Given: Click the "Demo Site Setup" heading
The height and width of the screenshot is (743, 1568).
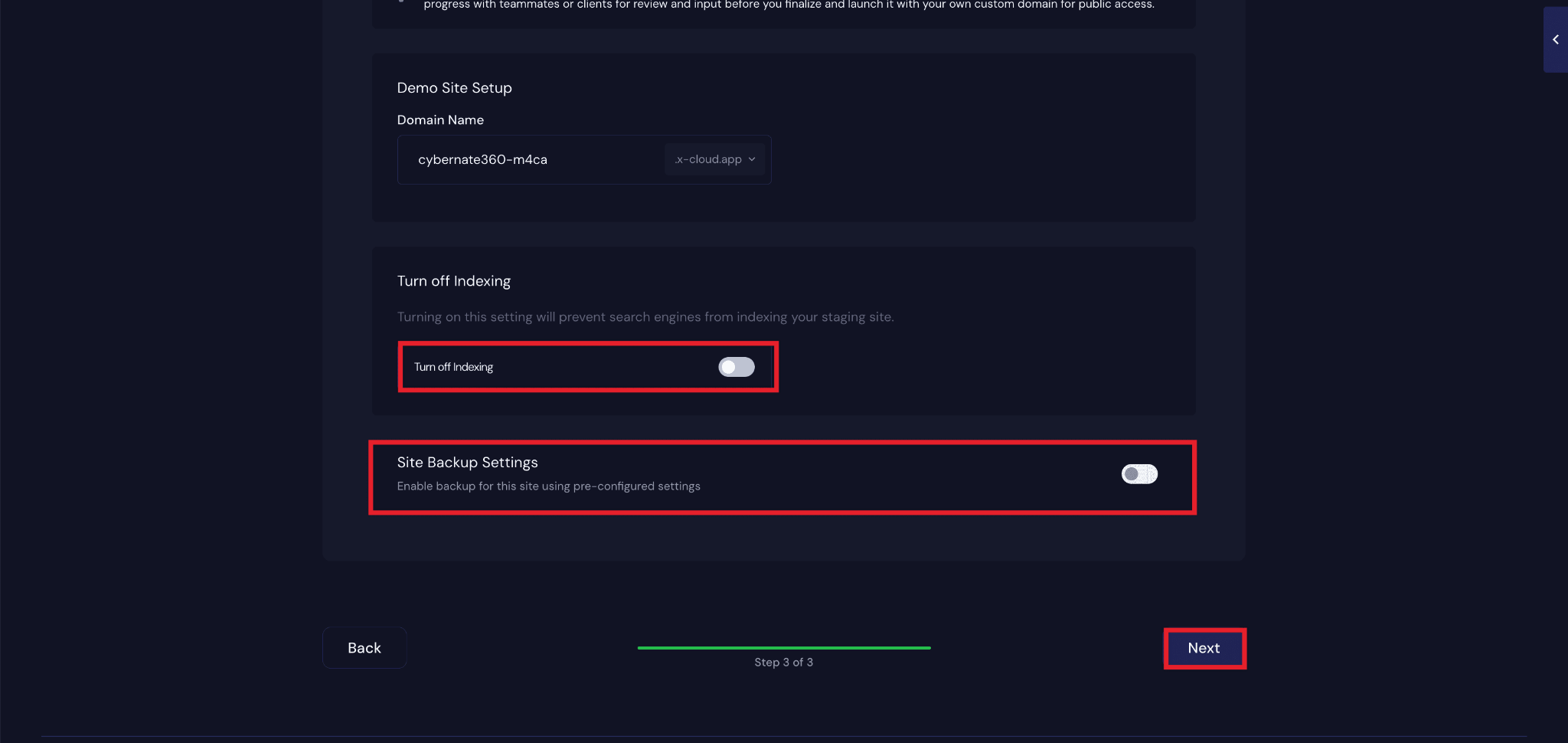Looking at the screenshot, I should 454,88.
